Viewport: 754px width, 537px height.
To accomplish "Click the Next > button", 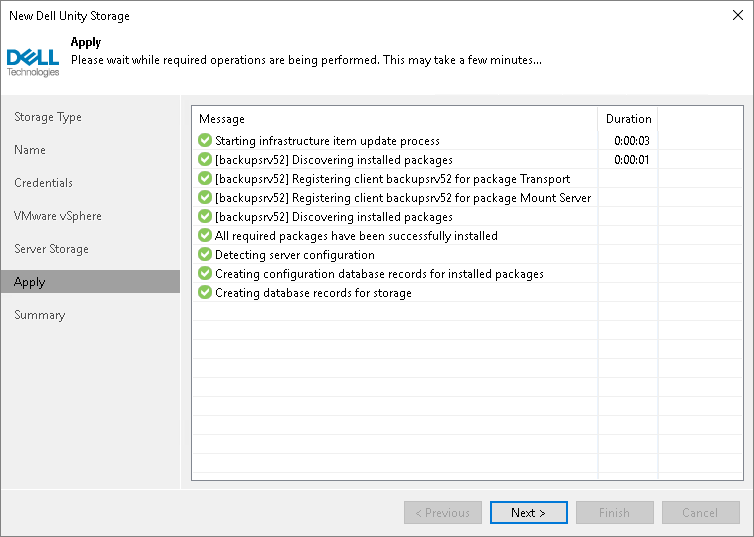I will point(528,512).
